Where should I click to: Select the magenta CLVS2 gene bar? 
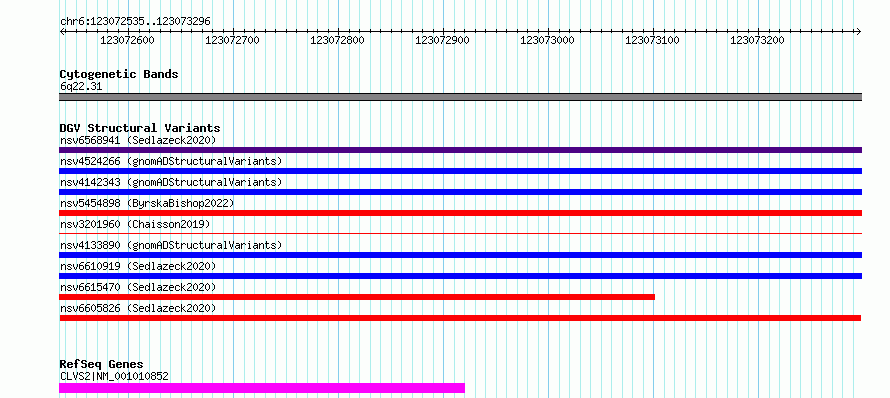click(262, 388)
